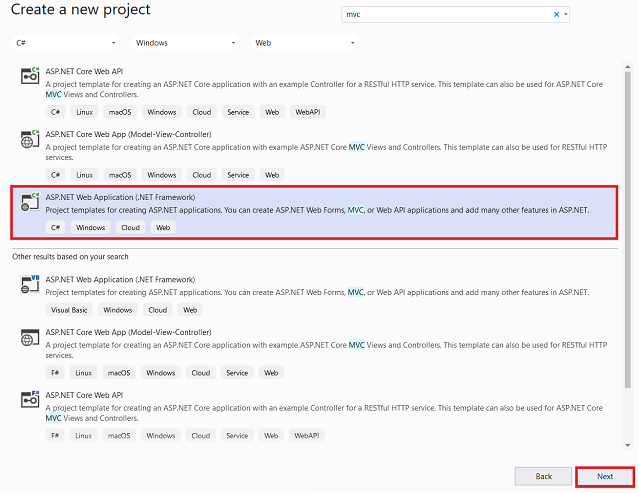
Task: Open the C# language filter dropdown
Action: pyautogui.click(x=65, y=43)
